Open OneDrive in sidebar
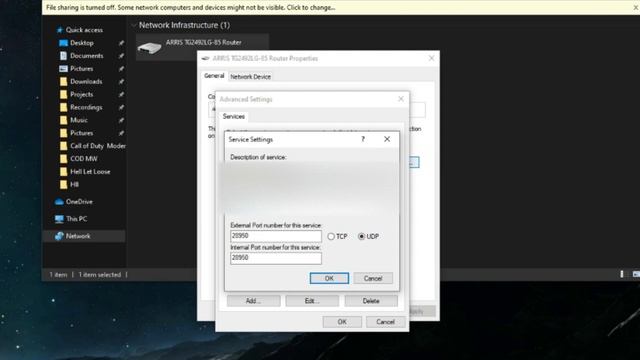Viewport: 640px width, 360px height. (79, 202)
